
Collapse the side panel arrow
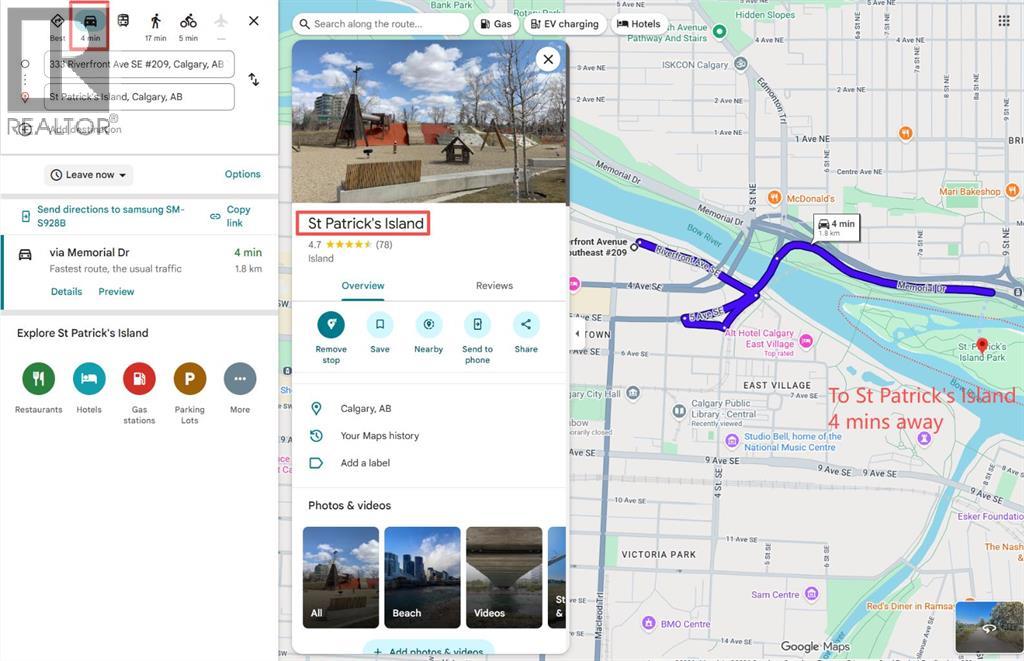[577, 333]
